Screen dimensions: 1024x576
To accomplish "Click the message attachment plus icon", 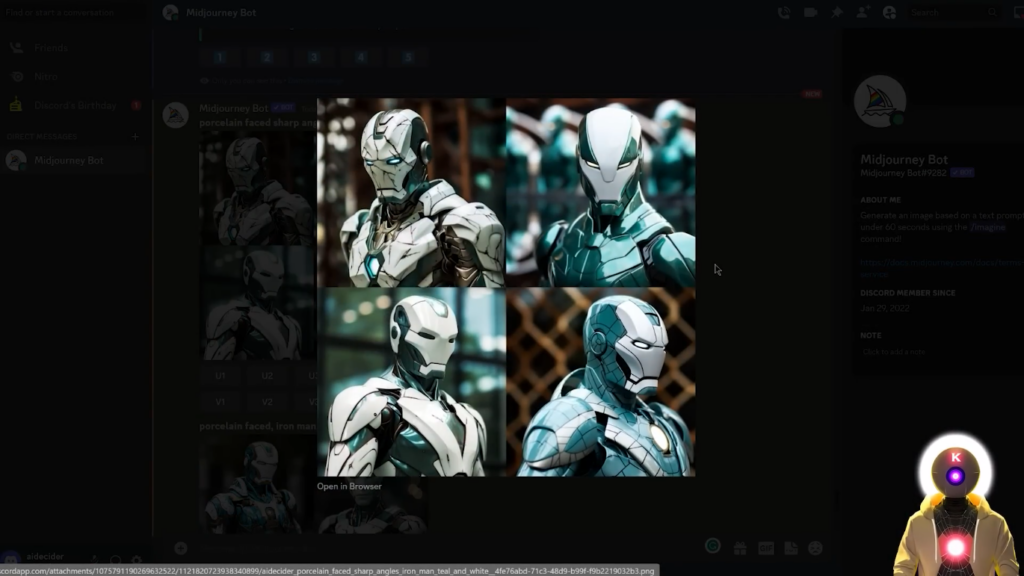I will click(181, 549).
